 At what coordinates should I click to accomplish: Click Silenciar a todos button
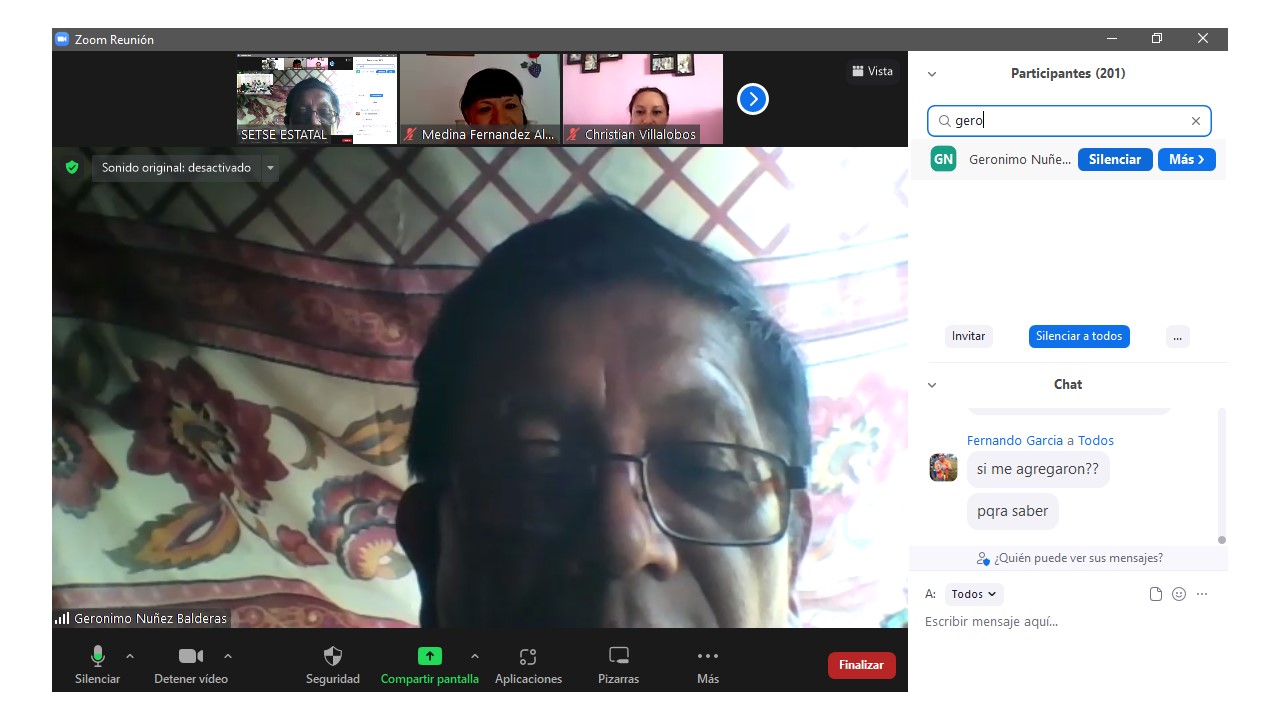click(1079, 336)
